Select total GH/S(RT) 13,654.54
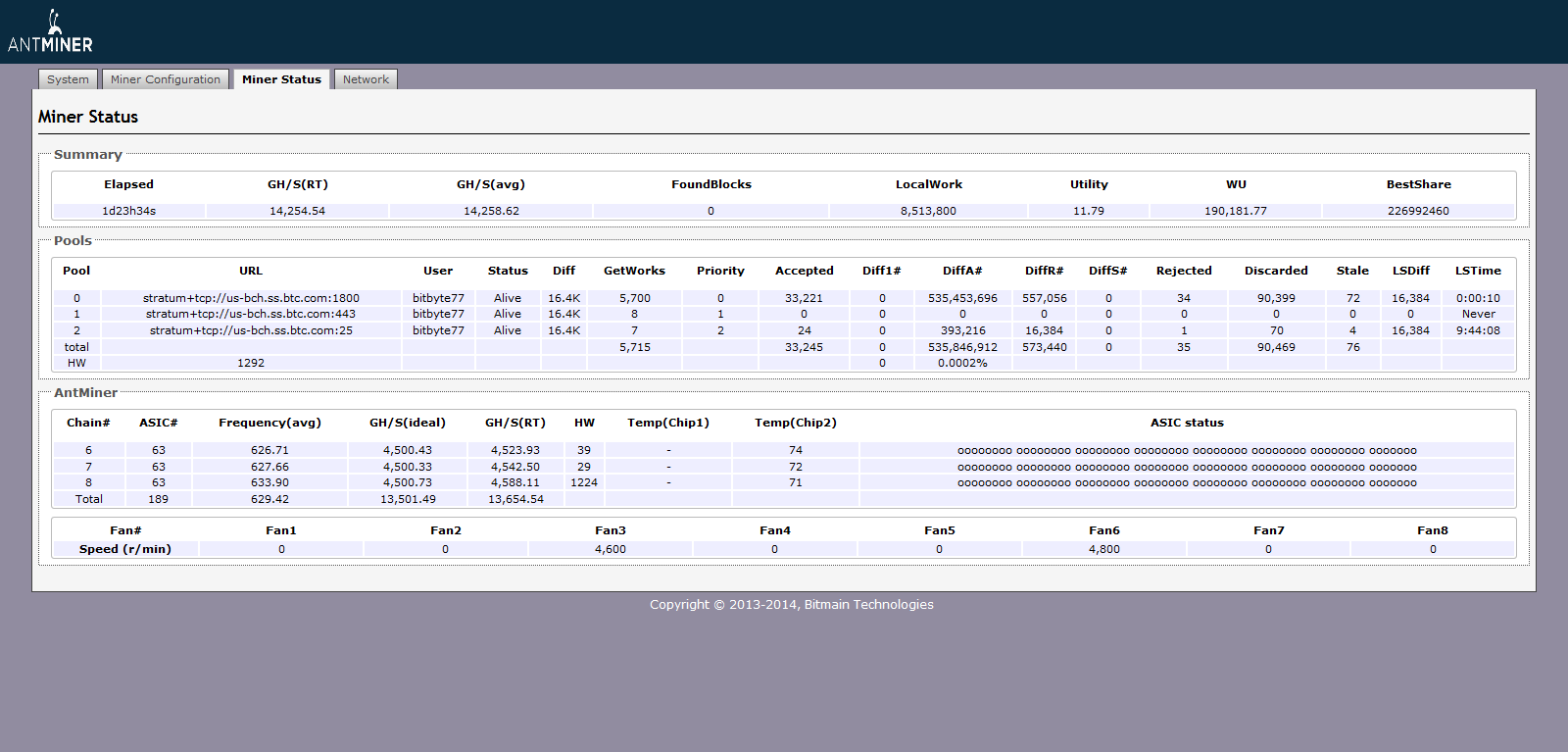The height and width of the screenshot is (752, 1568). [515, 499]
